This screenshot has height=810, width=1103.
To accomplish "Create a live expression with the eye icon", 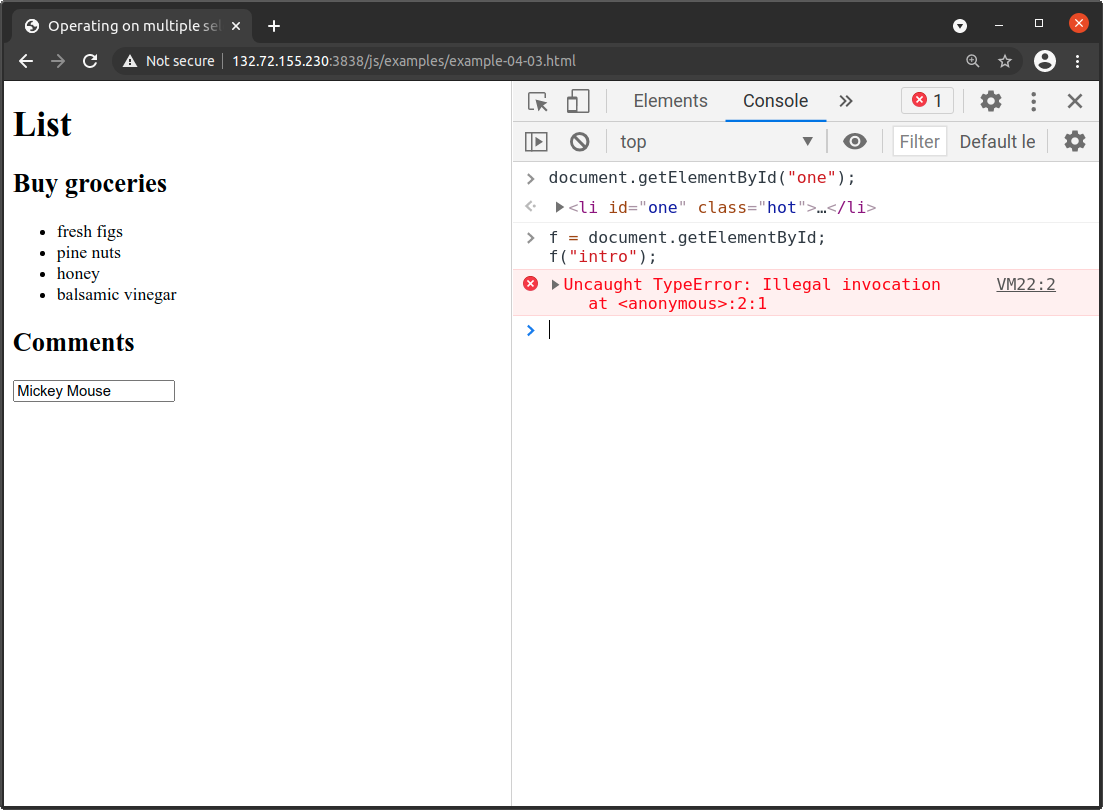I will (855, 141).
